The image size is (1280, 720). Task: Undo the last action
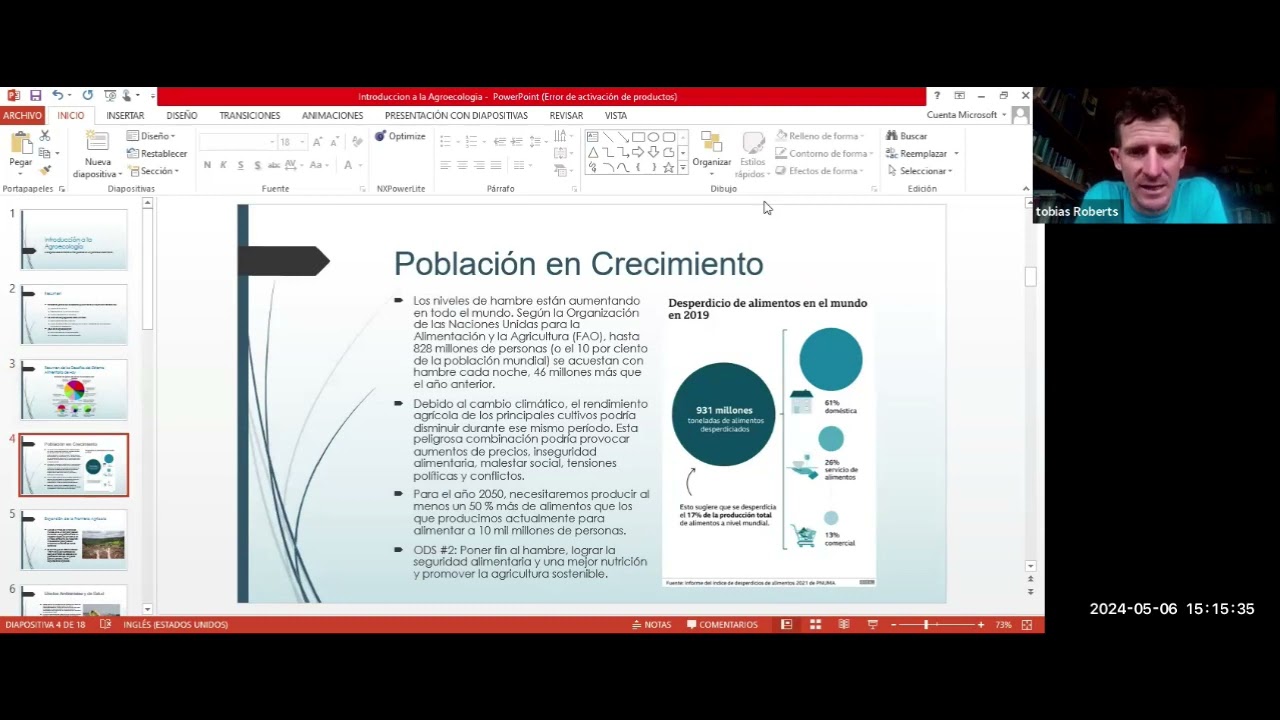tap(57, 96)
